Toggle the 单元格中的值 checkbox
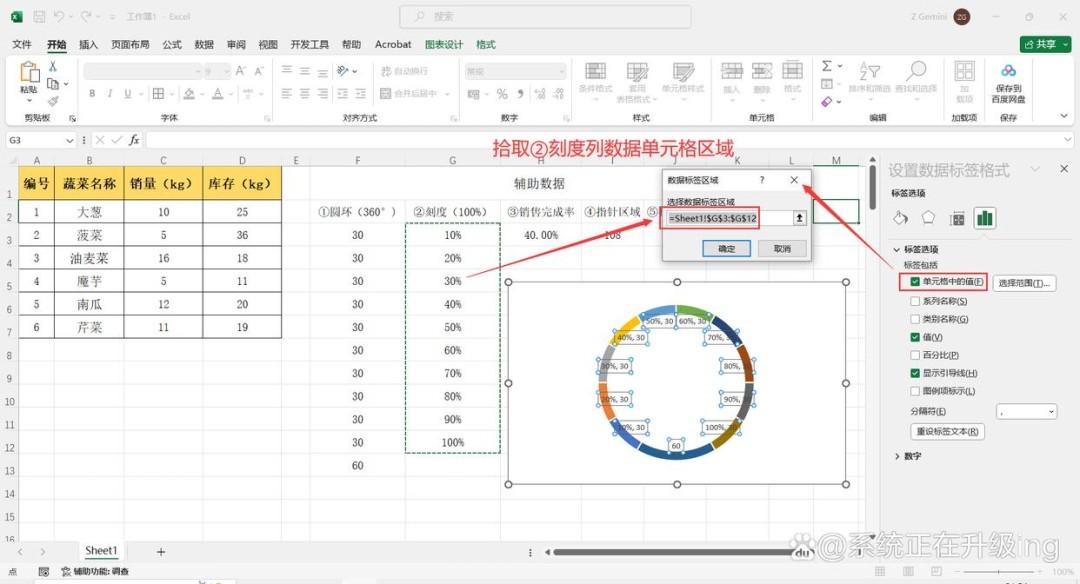The image size is (1080, 584). pos(915,282)
